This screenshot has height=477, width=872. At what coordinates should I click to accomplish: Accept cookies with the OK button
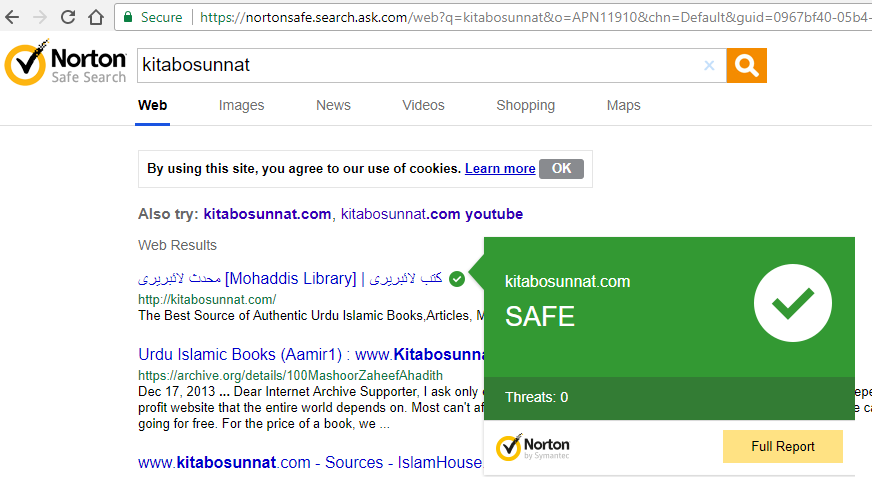click(561, 168)
